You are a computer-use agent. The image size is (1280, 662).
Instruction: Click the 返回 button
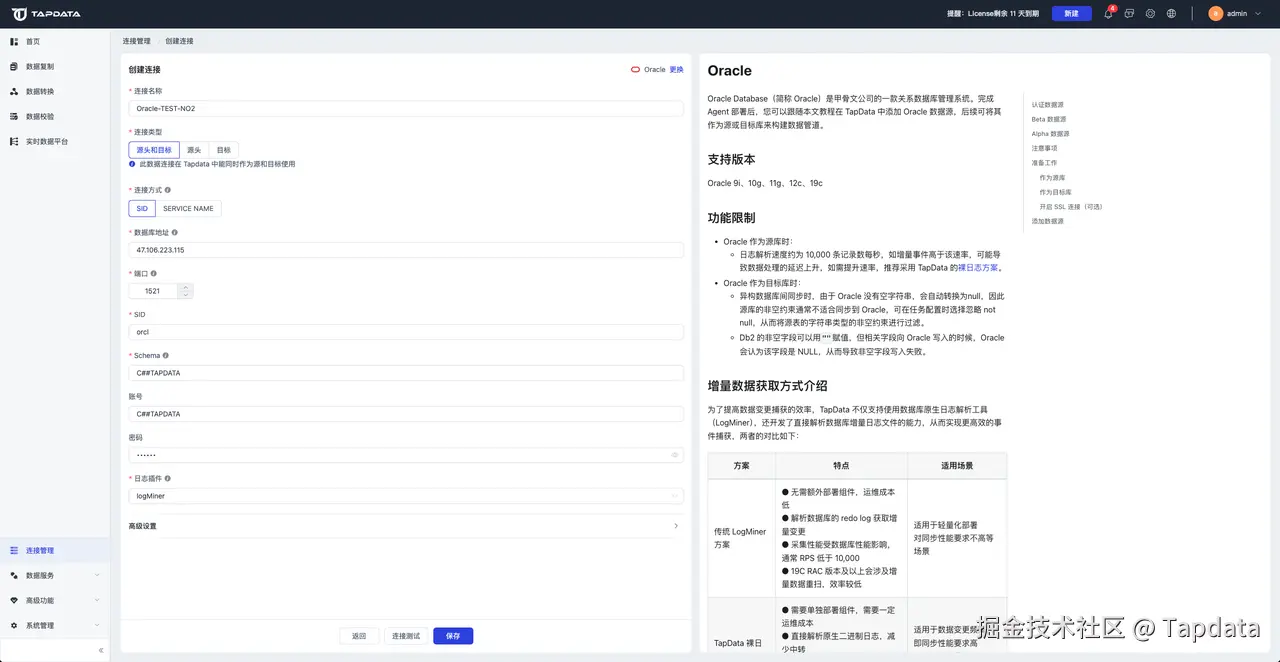pyautogui.click(x=359, y=636)
